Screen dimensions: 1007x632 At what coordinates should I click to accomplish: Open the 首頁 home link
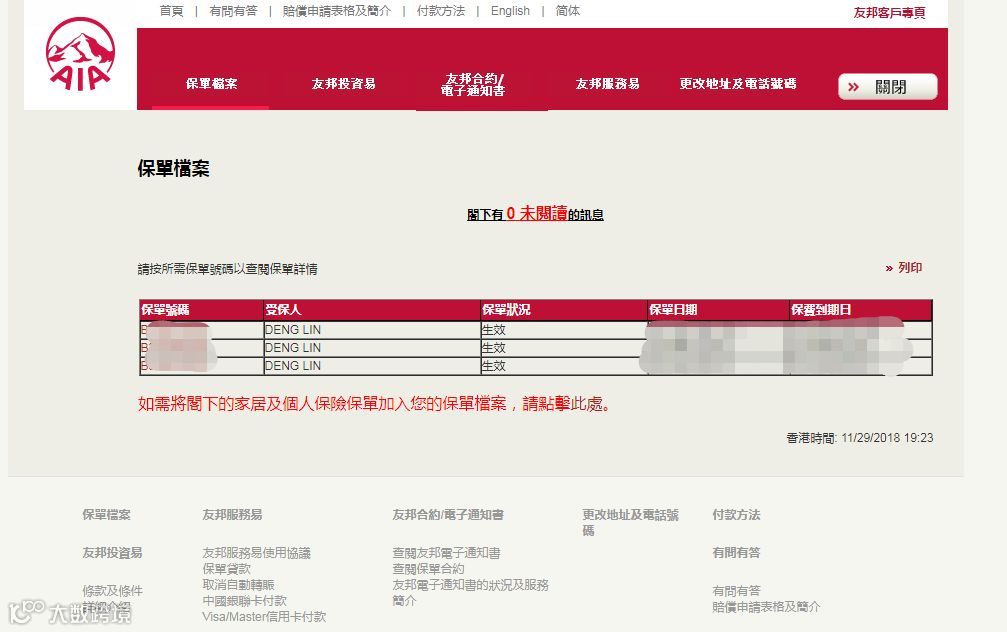tap(171, 11)
